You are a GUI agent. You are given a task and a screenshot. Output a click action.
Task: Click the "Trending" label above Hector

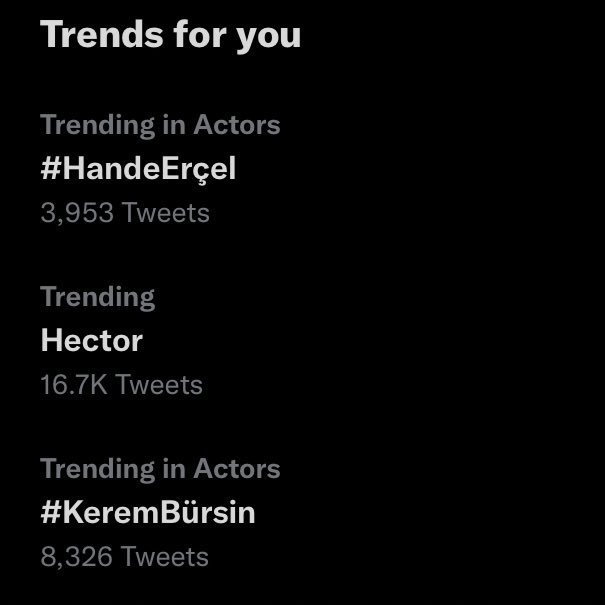(98, 297)
